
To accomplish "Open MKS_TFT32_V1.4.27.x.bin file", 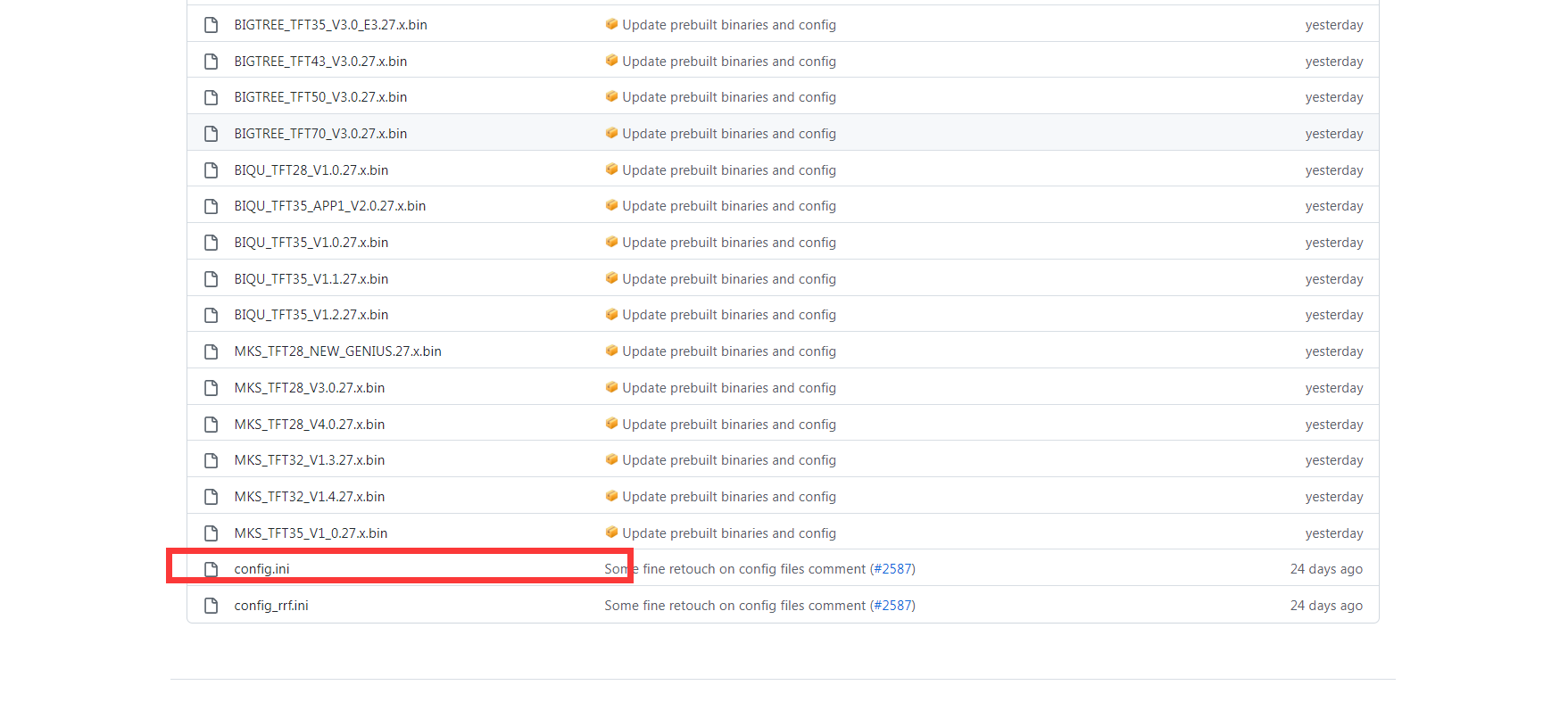I will coord(309,497).
